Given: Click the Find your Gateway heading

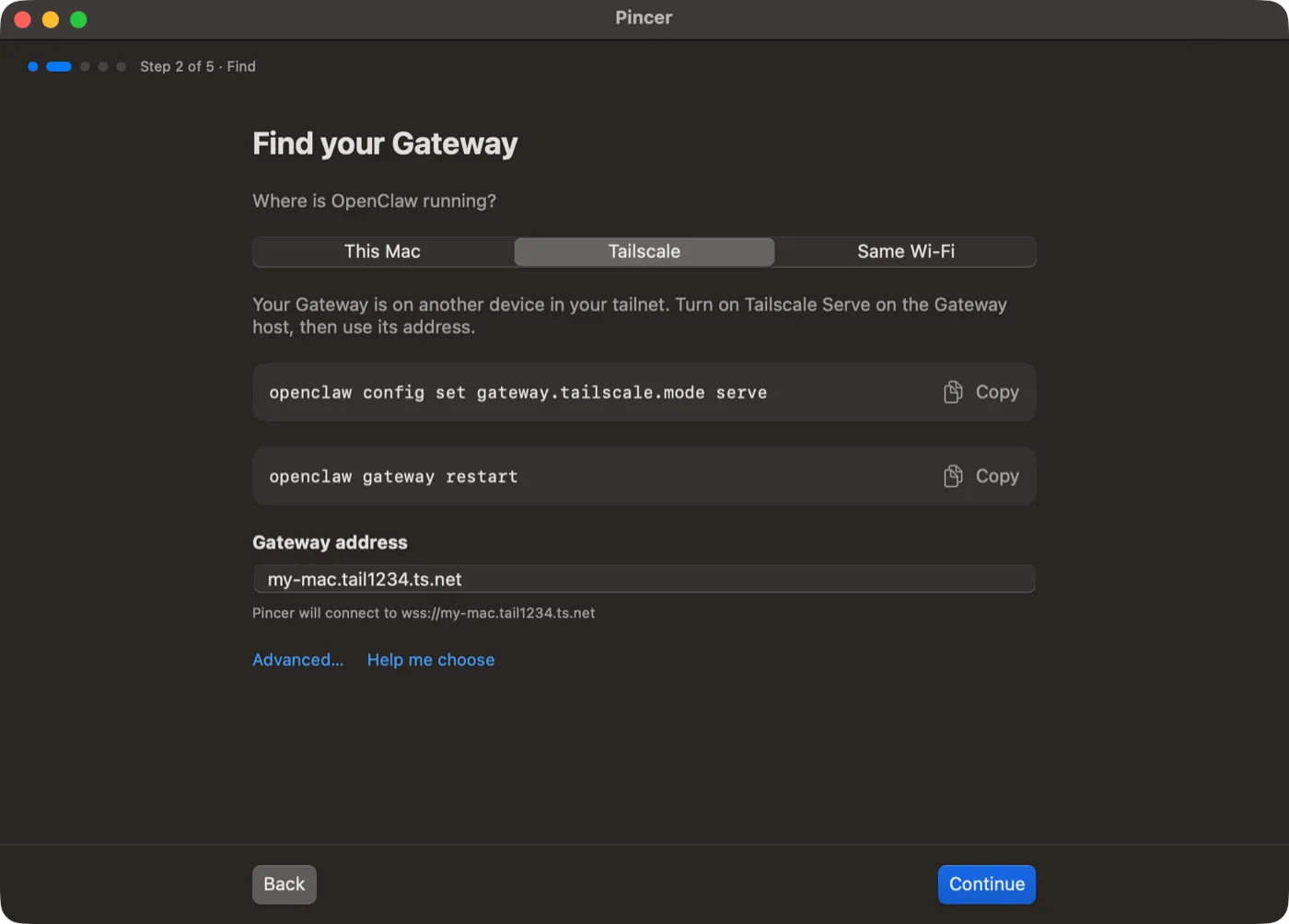Looking at the screenshot, I should point(385,144).
